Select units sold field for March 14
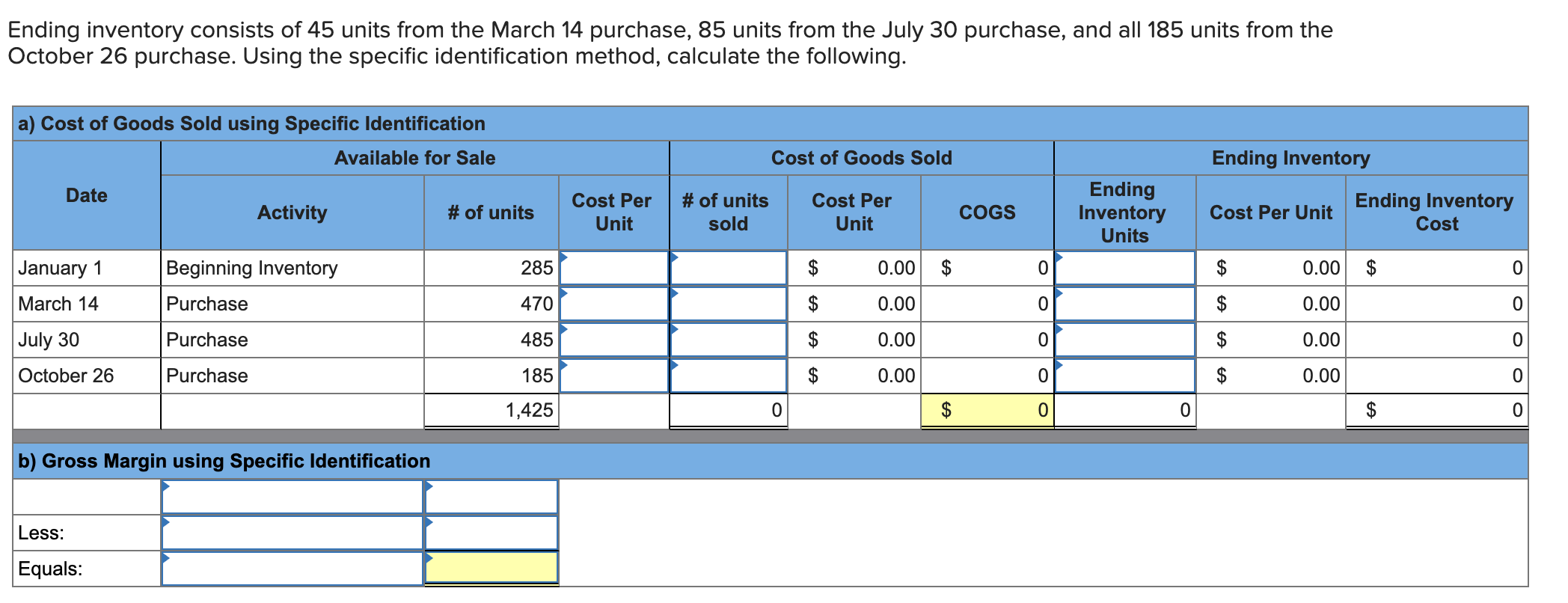This screenshot has width=1568, height=603. (x=729, y=304)
